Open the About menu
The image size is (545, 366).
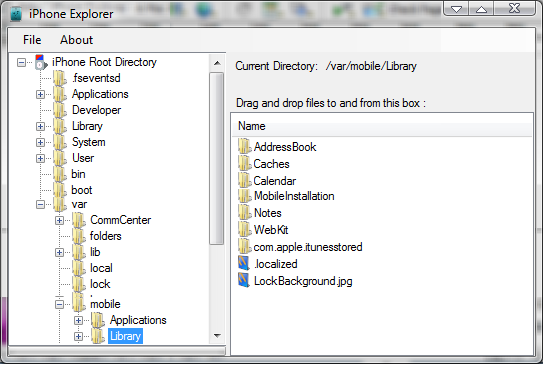click(x=76, y=40)
